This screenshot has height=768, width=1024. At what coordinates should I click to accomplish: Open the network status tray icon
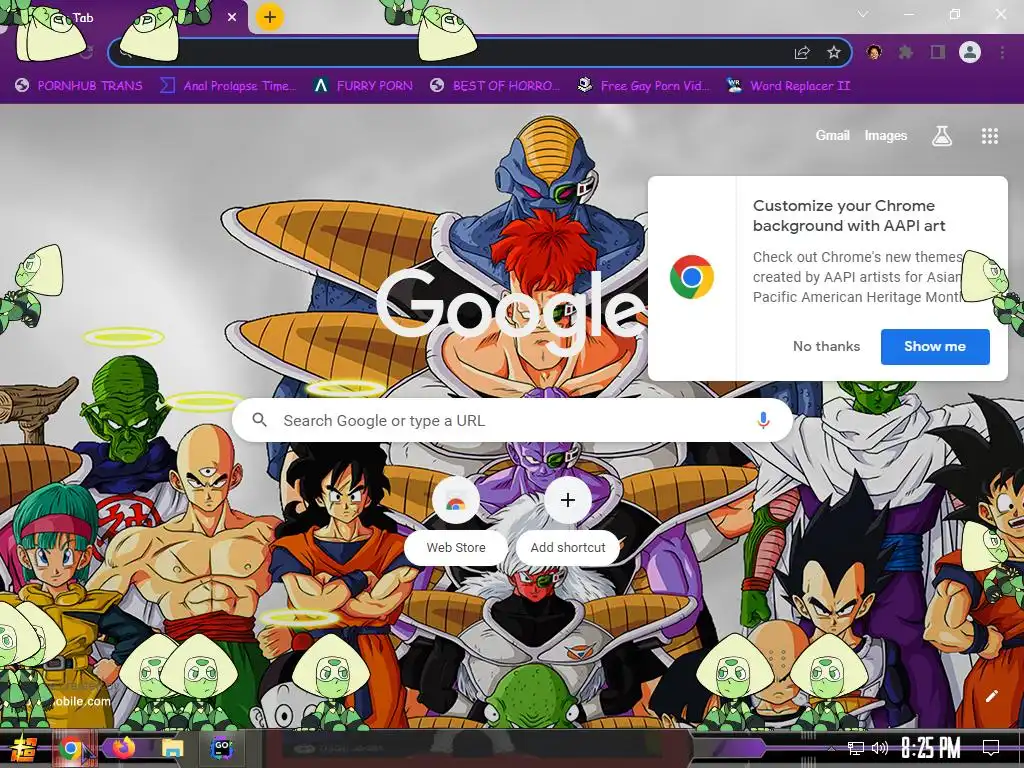coord(856,748)
